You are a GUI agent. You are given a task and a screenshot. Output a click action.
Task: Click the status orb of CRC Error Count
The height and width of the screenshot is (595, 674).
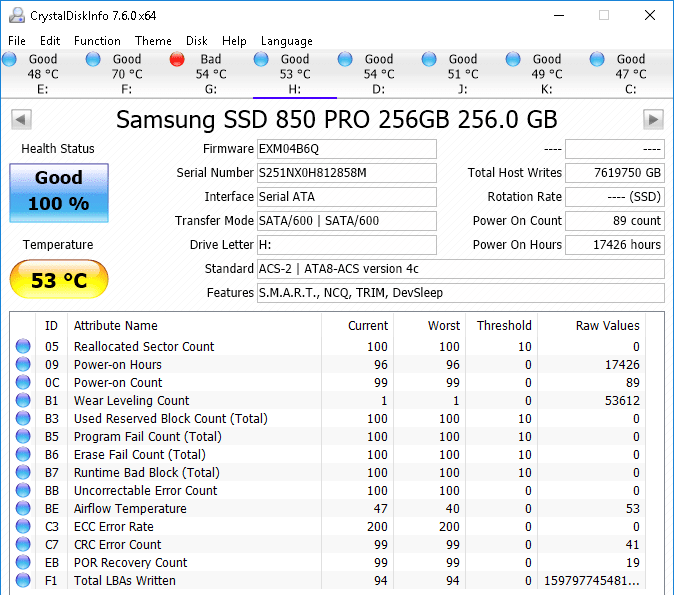(x=23, y=544)
